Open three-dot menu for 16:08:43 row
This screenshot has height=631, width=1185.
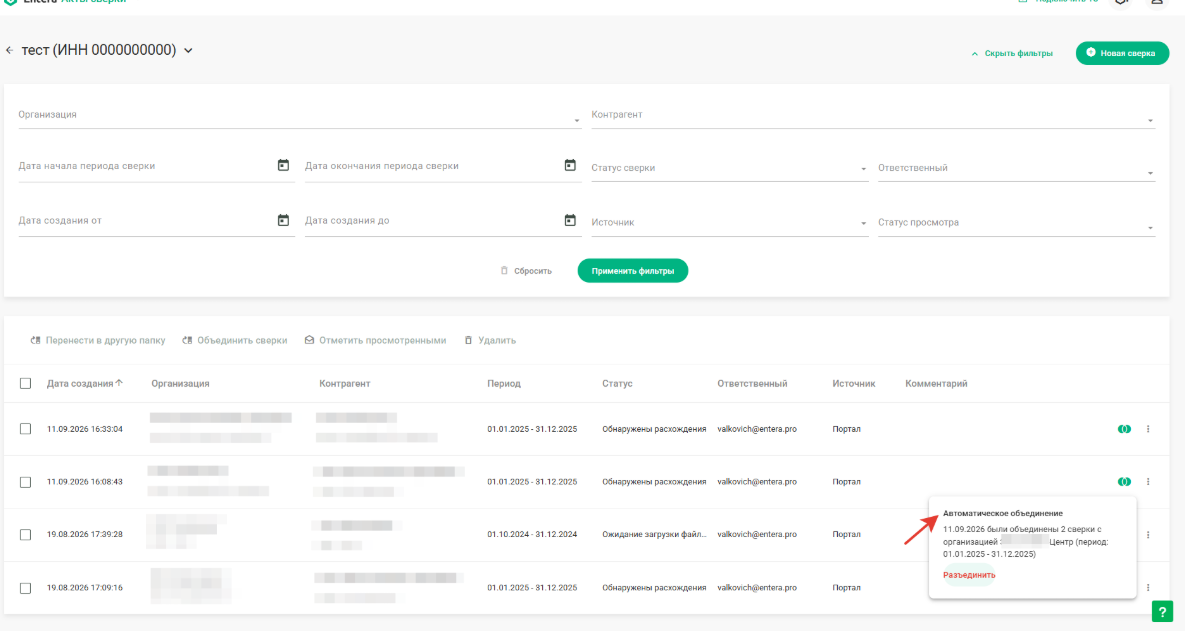coord(1148,481)
